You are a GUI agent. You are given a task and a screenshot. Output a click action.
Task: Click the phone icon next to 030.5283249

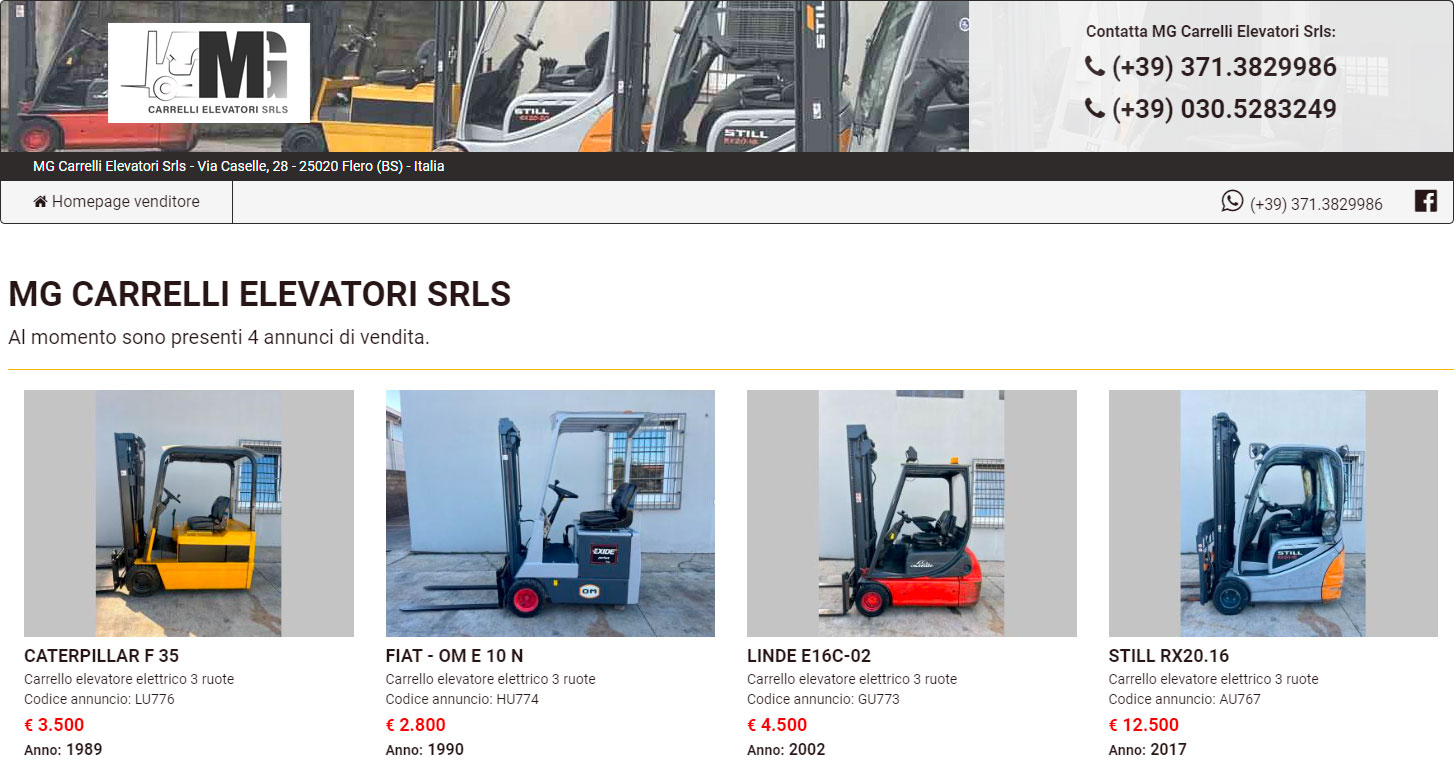1095,108
